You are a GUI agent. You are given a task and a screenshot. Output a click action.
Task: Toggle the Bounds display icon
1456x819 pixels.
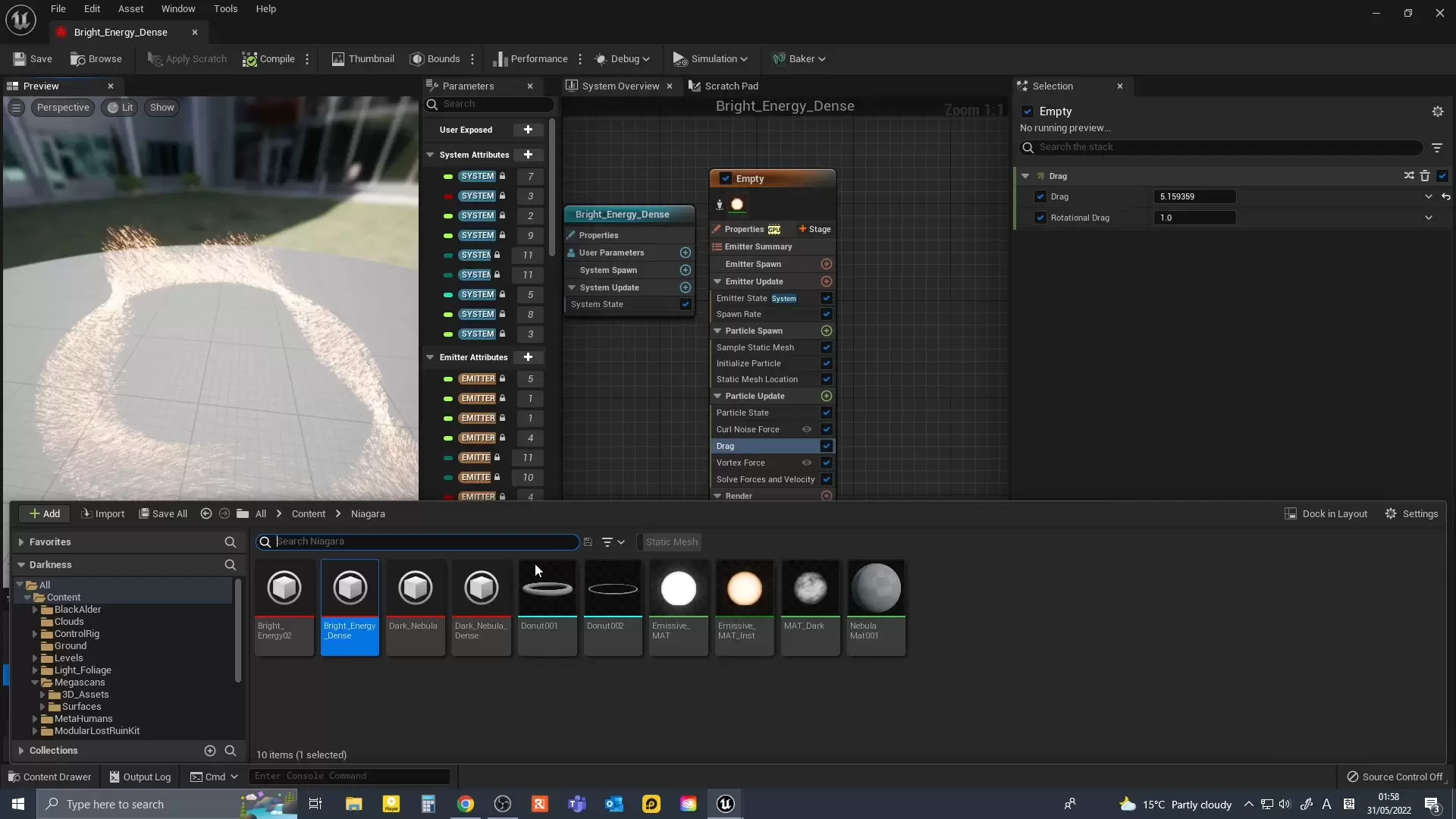coord(416,59)
